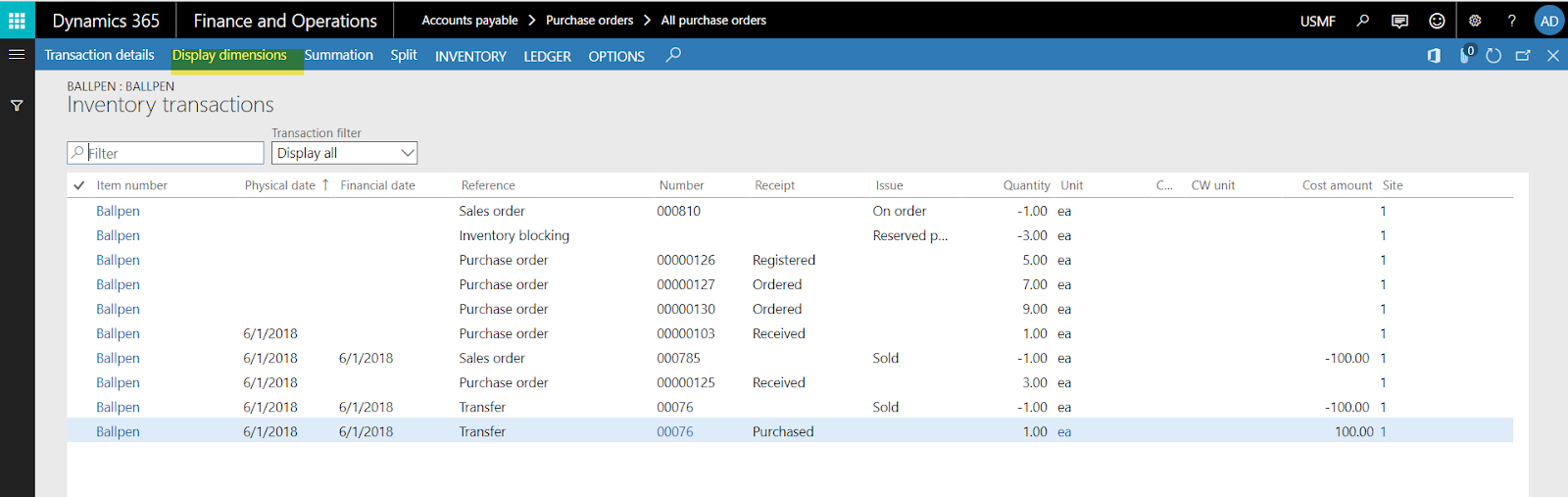Sort by Physical date column header
The width and height of the screenshot is (1568, 497).
point(280,185)
